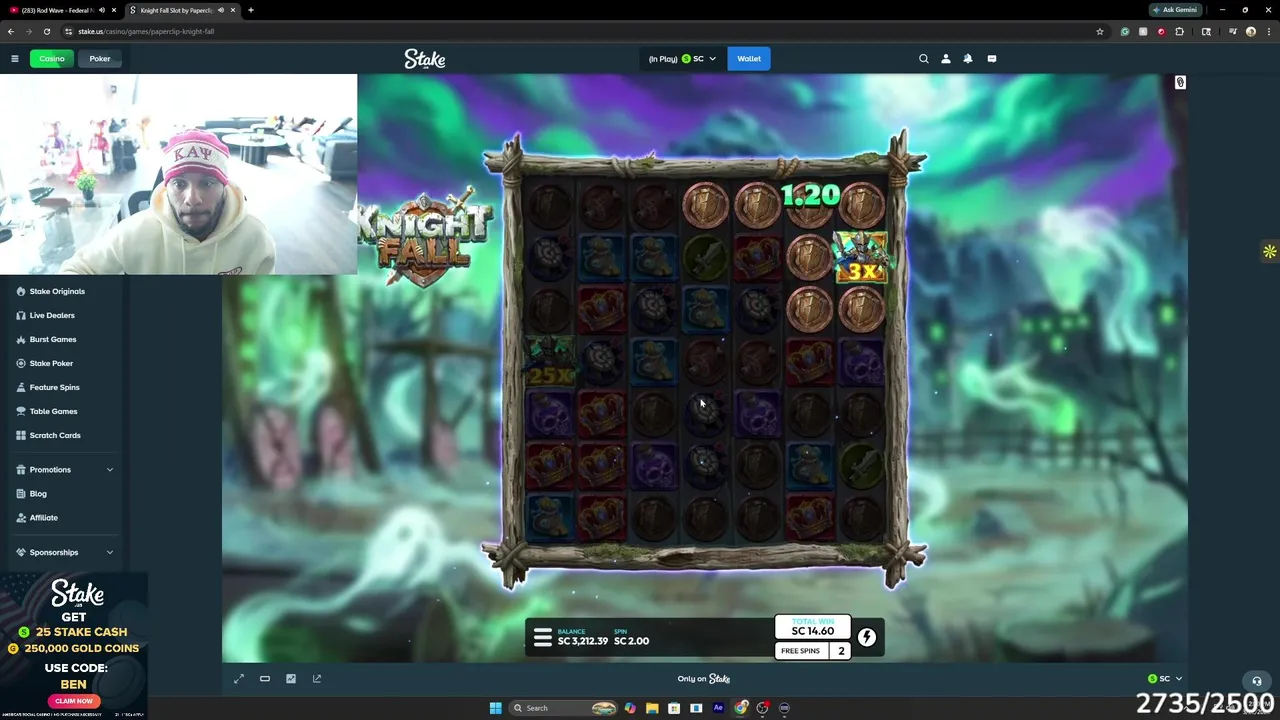Click the Windows taskbar search box
Viewport: 1280px width, 720px height.
coord(565,708)
